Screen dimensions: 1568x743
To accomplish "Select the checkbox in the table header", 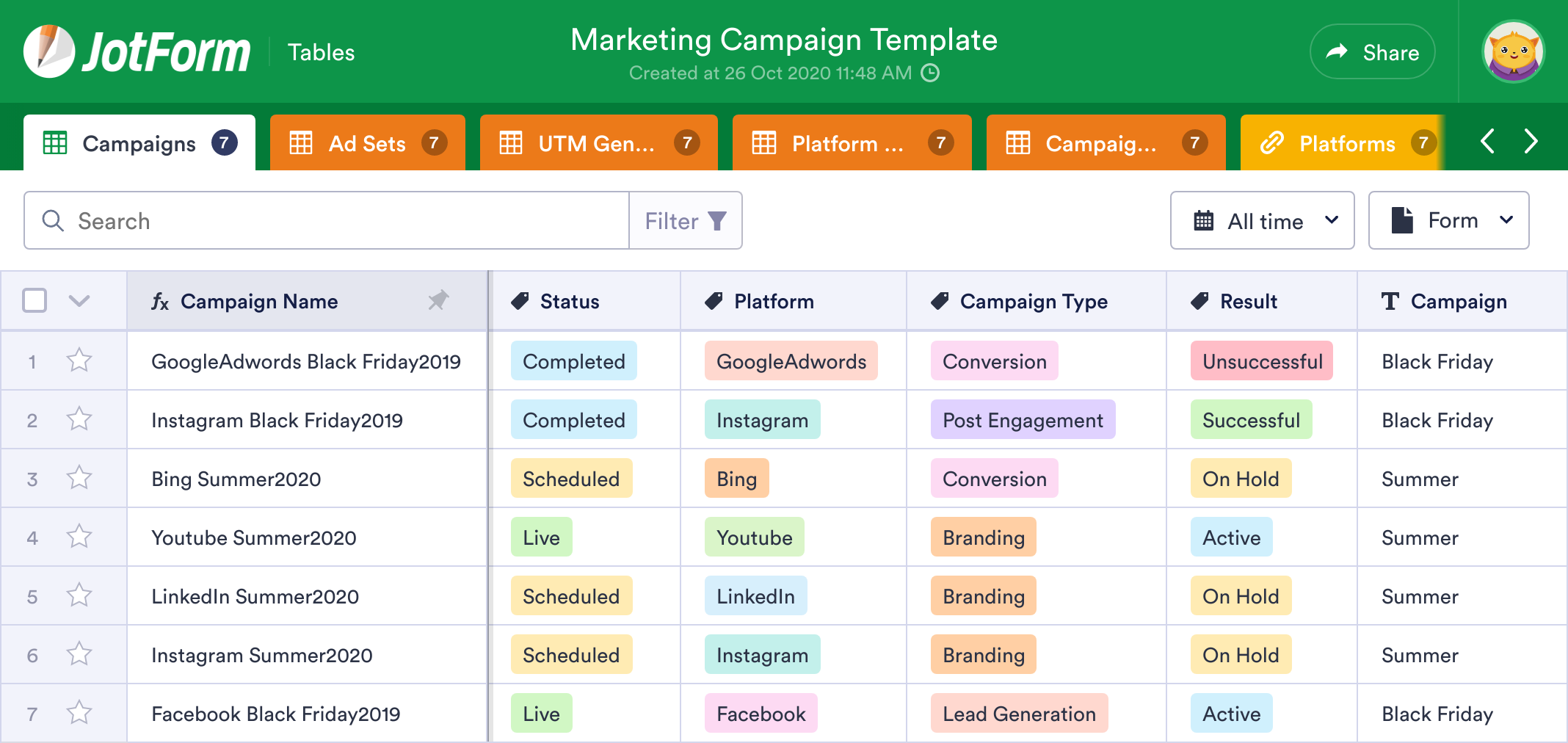I will click(x=34, y=300).
